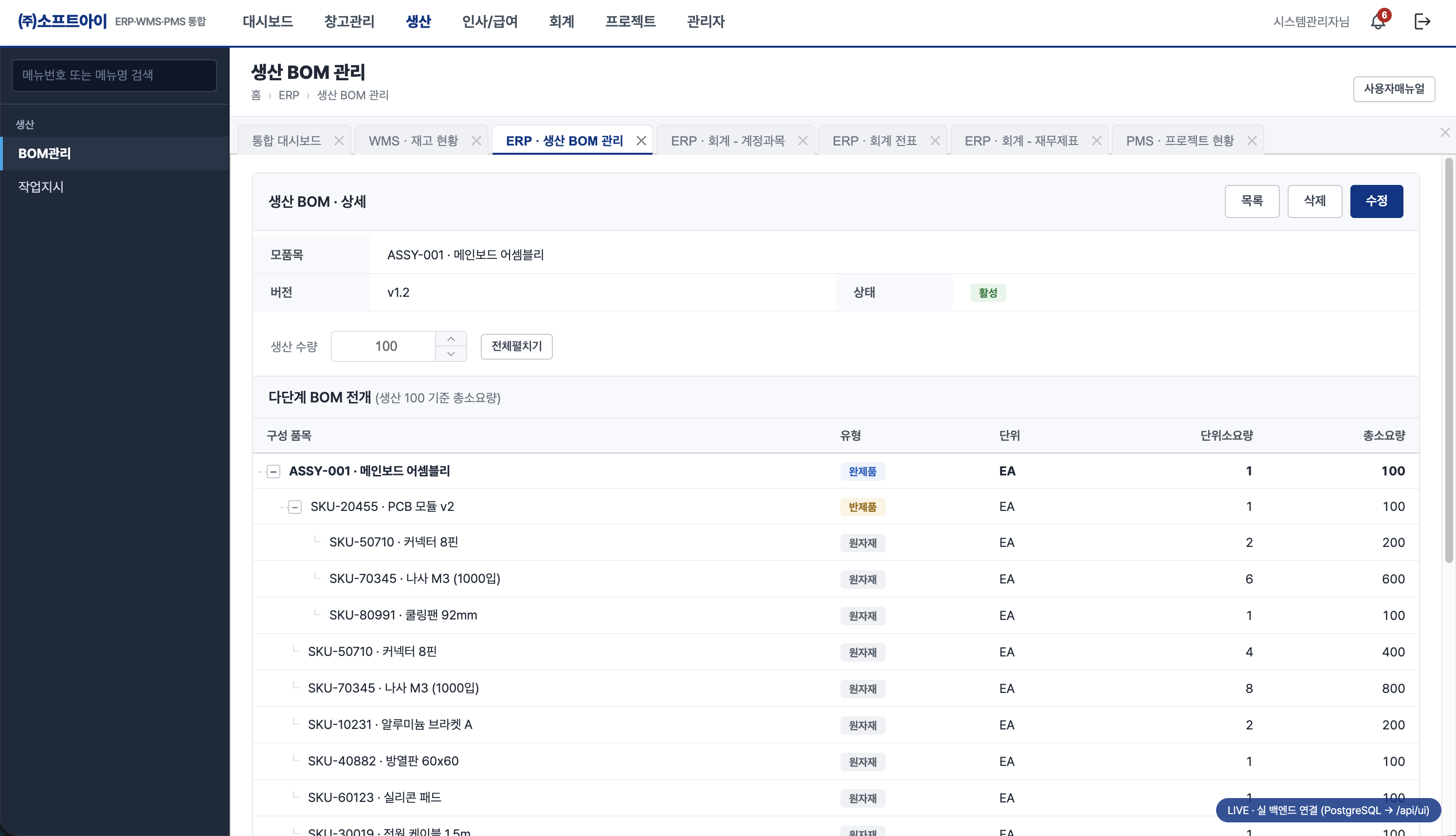Open the 대시보드 top menu
Screen dimensions: 1456x836
(x=268, y=22)
